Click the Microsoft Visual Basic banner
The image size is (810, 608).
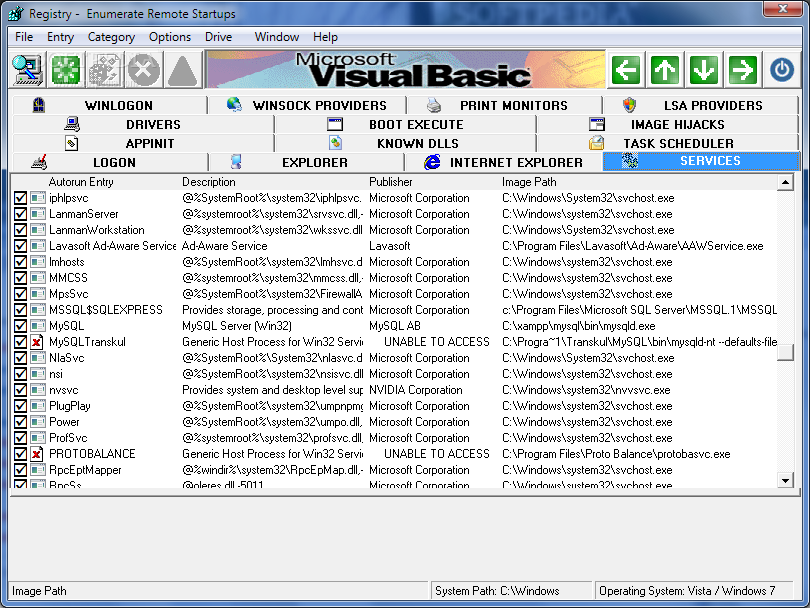tap(406, 70)
